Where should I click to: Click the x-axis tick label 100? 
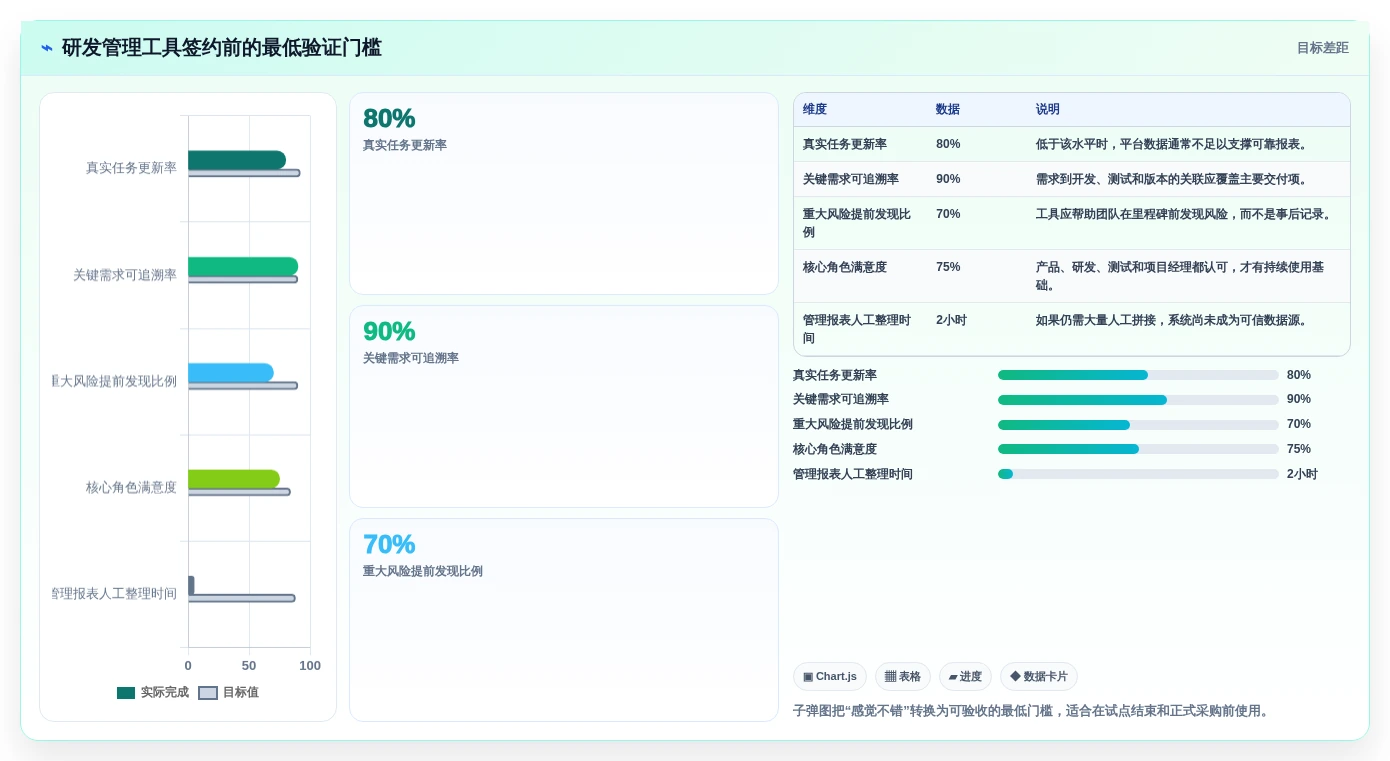[310, 666]
